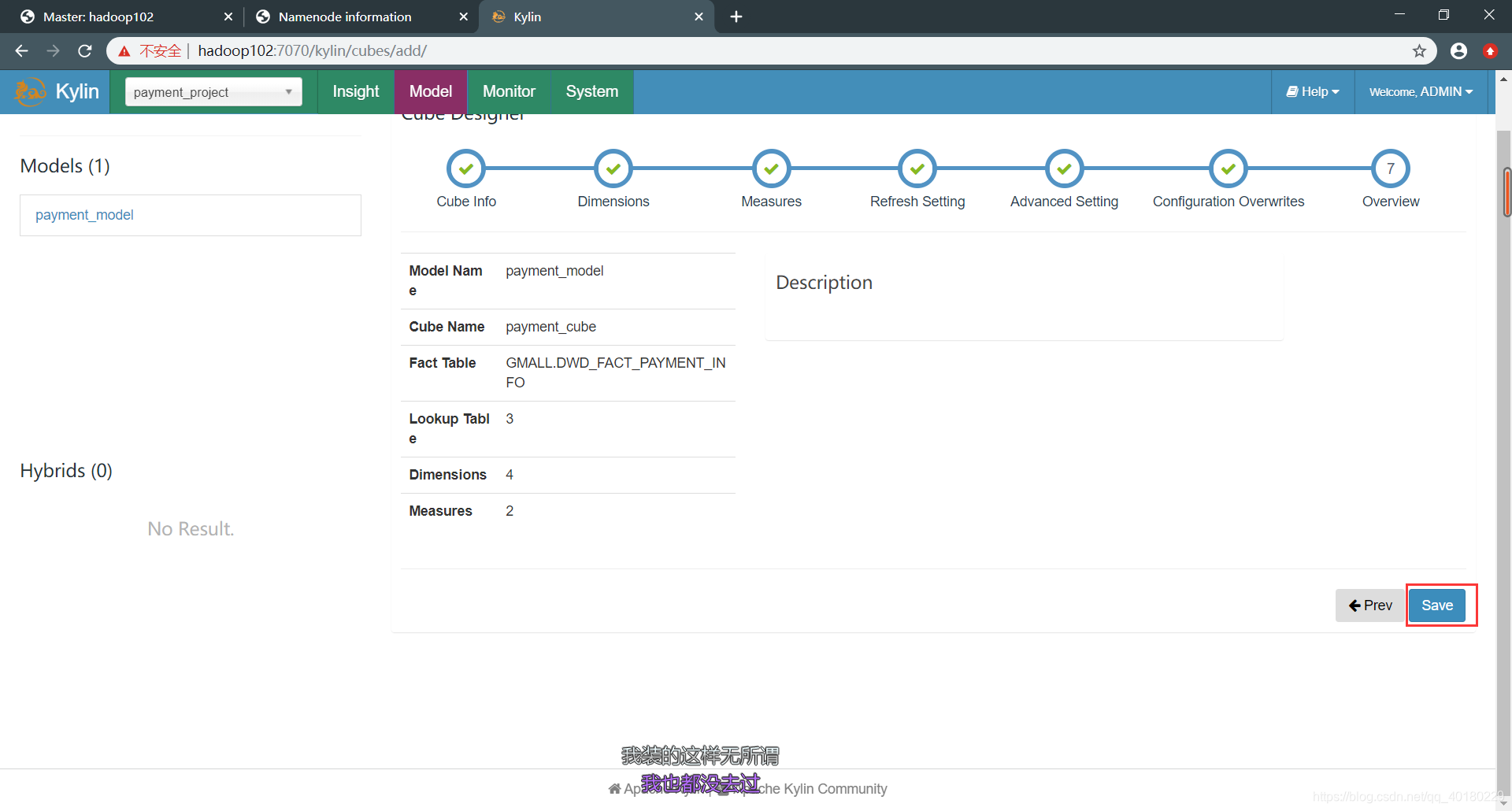This screenshot has width=1512, height=811.
Task: Expand the Welcome, ADMIN dropdown
Action: point(1421,92)
